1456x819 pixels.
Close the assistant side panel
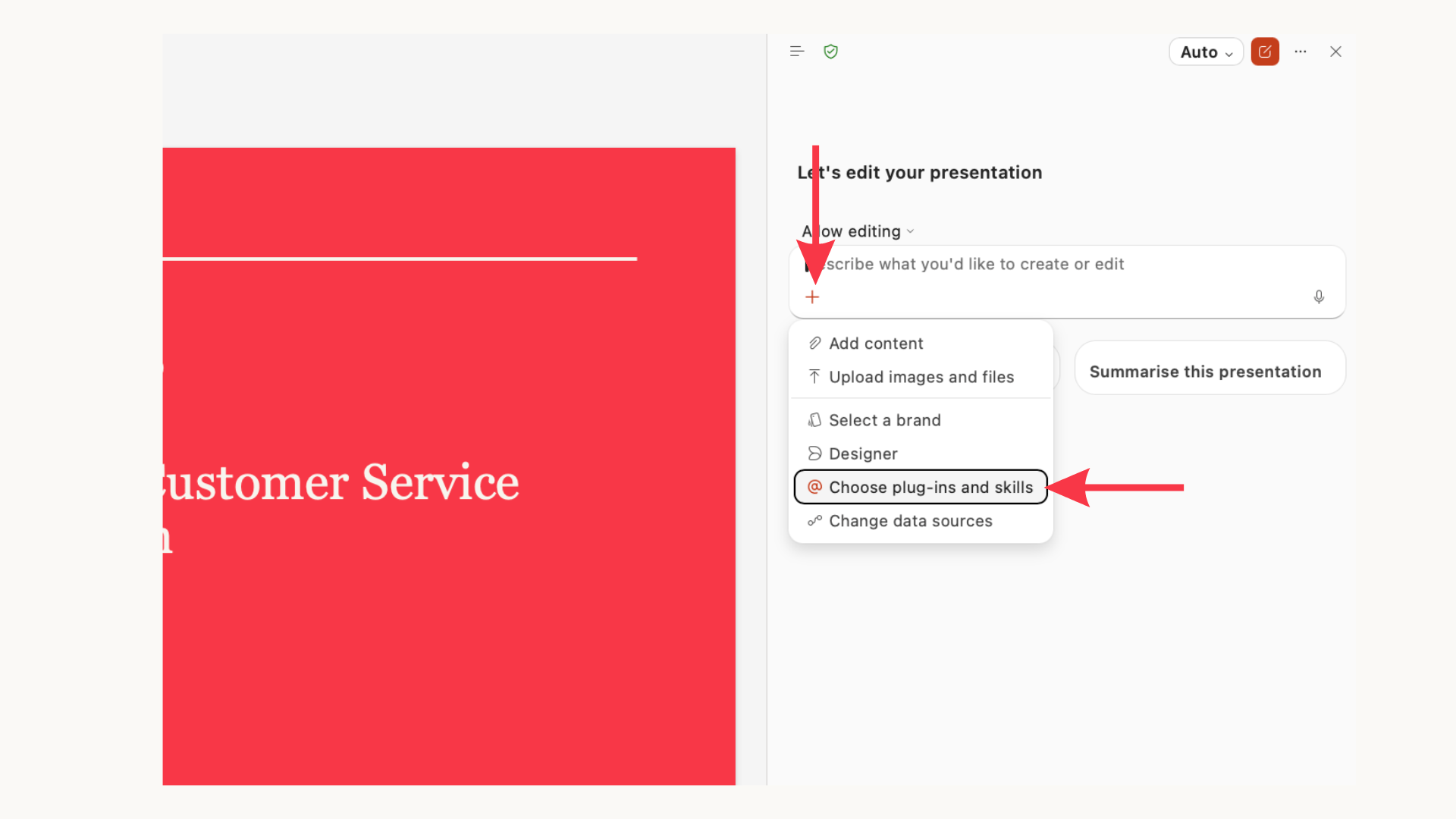1335,52
